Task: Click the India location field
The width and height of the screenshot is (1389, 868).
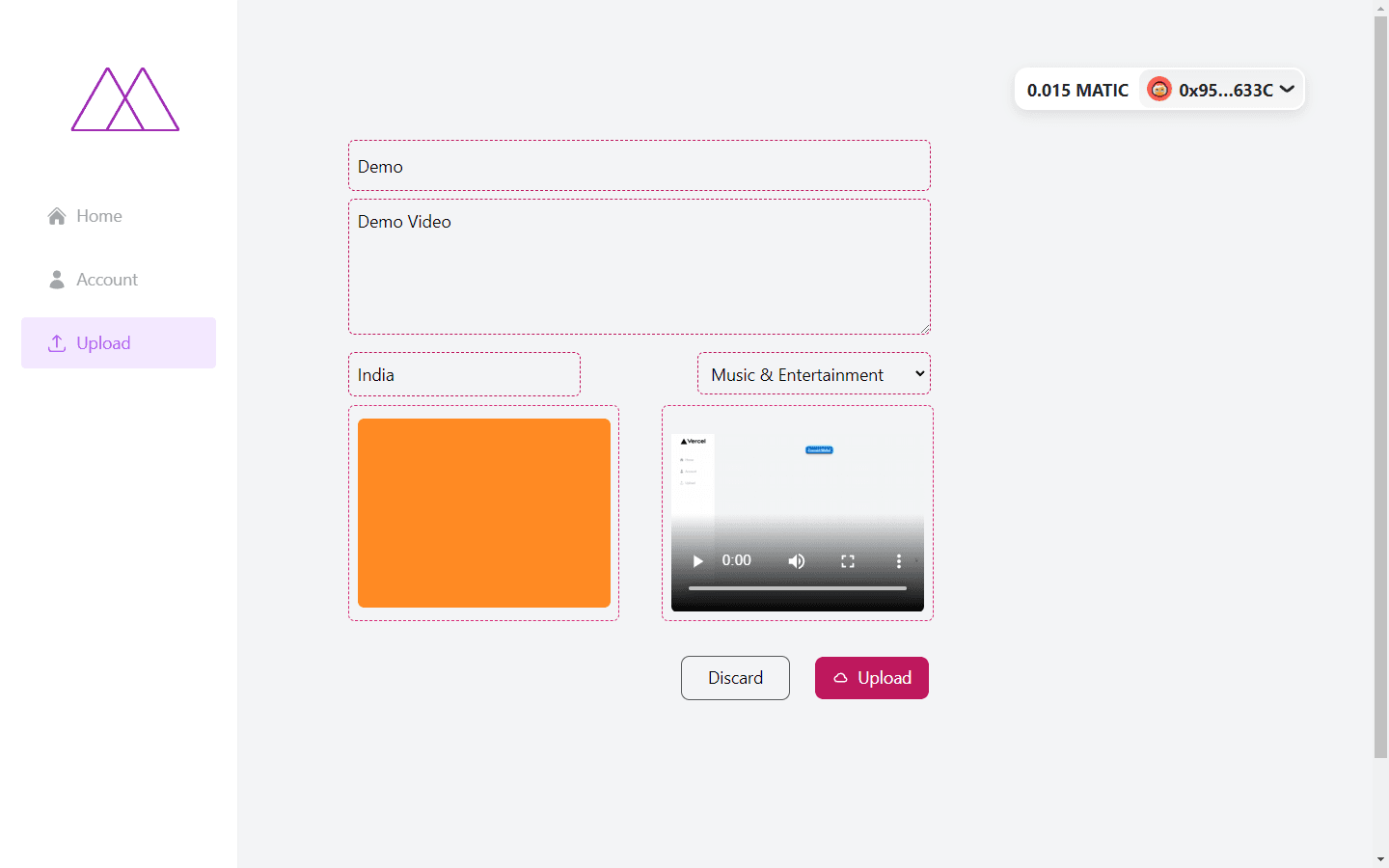Action: pos(464,374)
